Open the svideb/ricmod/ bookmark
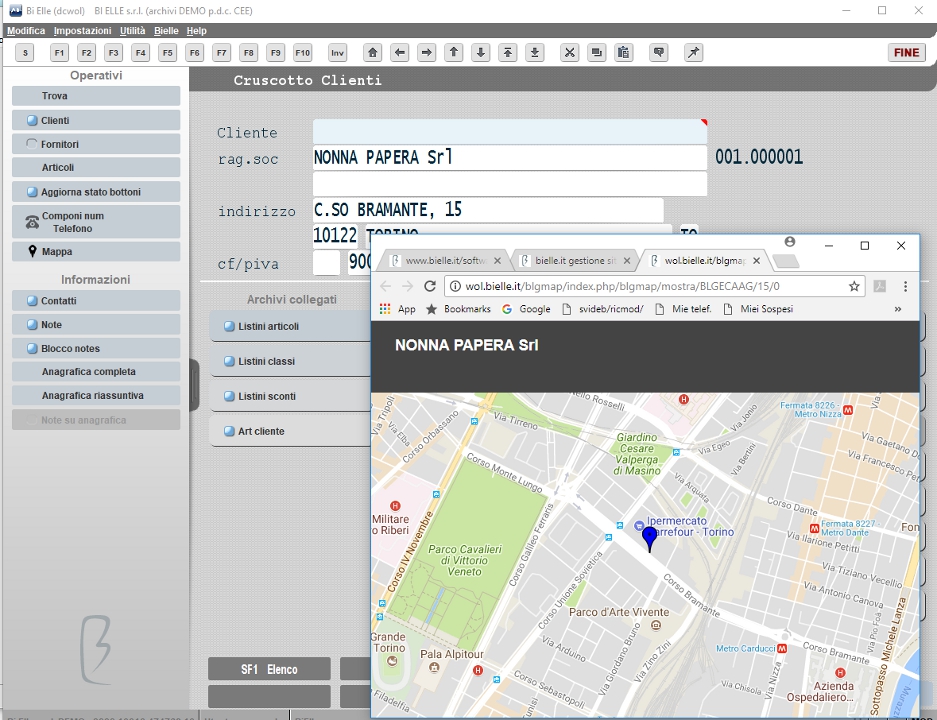The width and height of the screenshot is (937, 720). coord(603,309)
